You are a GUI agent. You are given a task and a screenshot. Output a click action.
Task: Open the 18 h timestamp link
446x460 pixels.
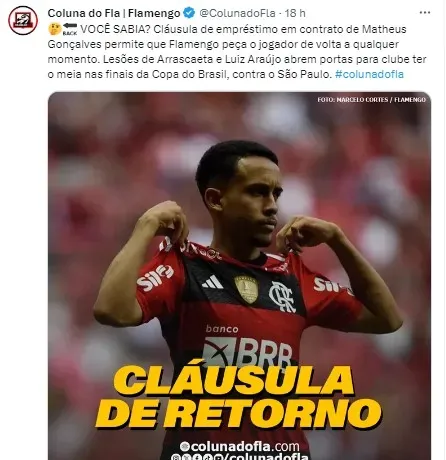[295, 13]
